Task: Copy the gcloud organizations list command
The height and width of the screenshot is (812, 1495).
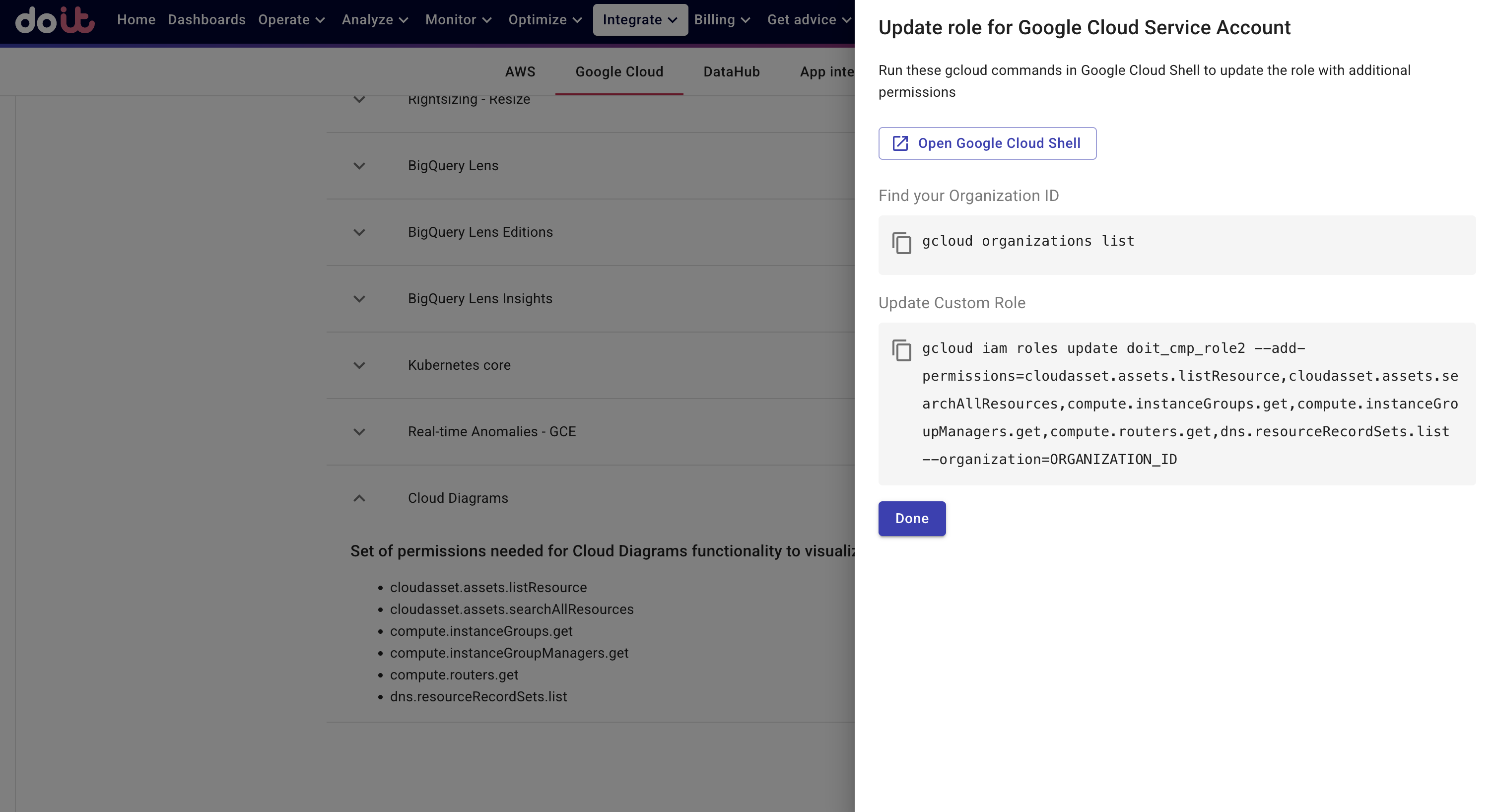Action: 902,244
